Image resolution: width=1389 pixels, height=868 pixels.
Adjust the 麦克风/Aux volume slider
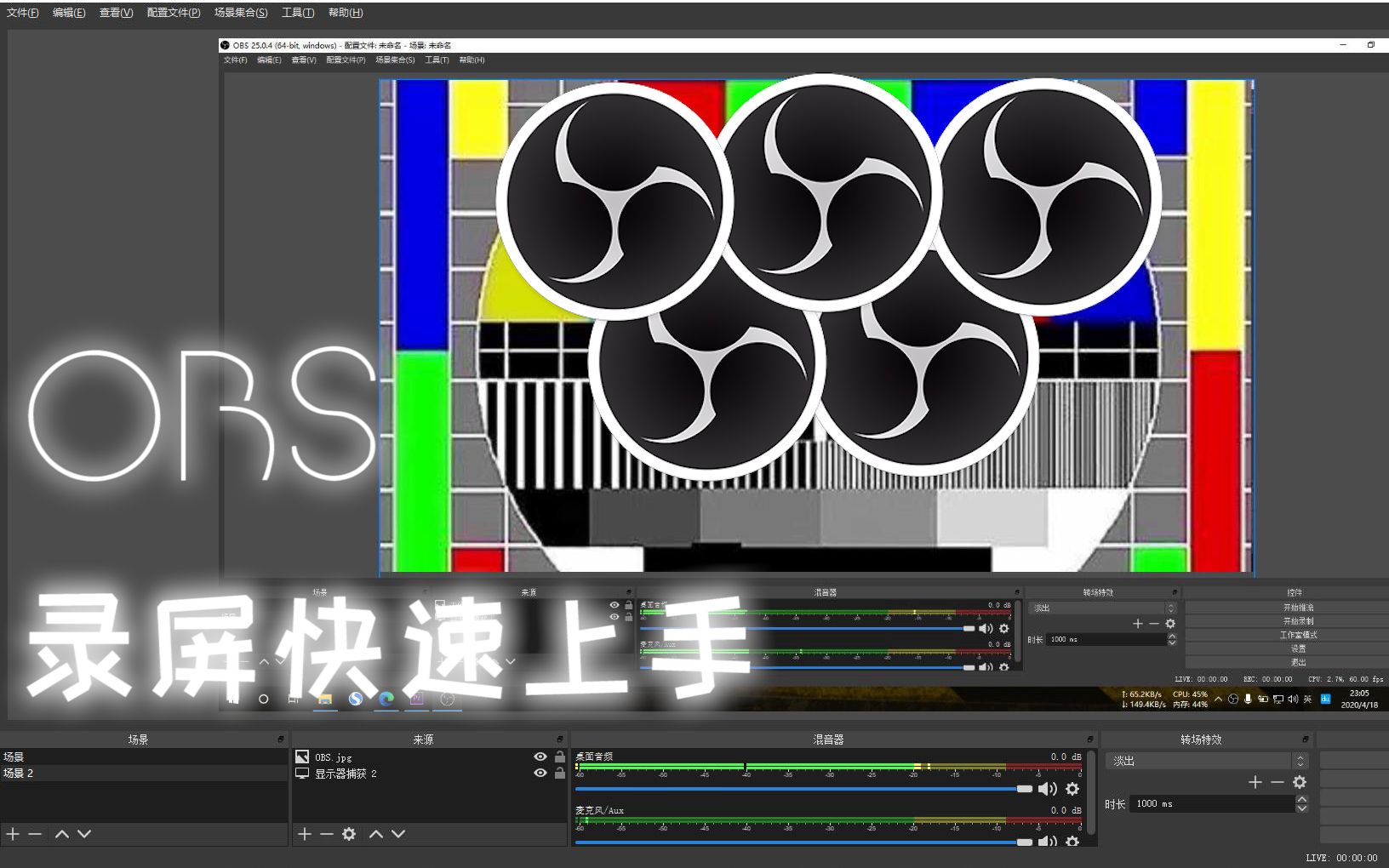point(803,842)
